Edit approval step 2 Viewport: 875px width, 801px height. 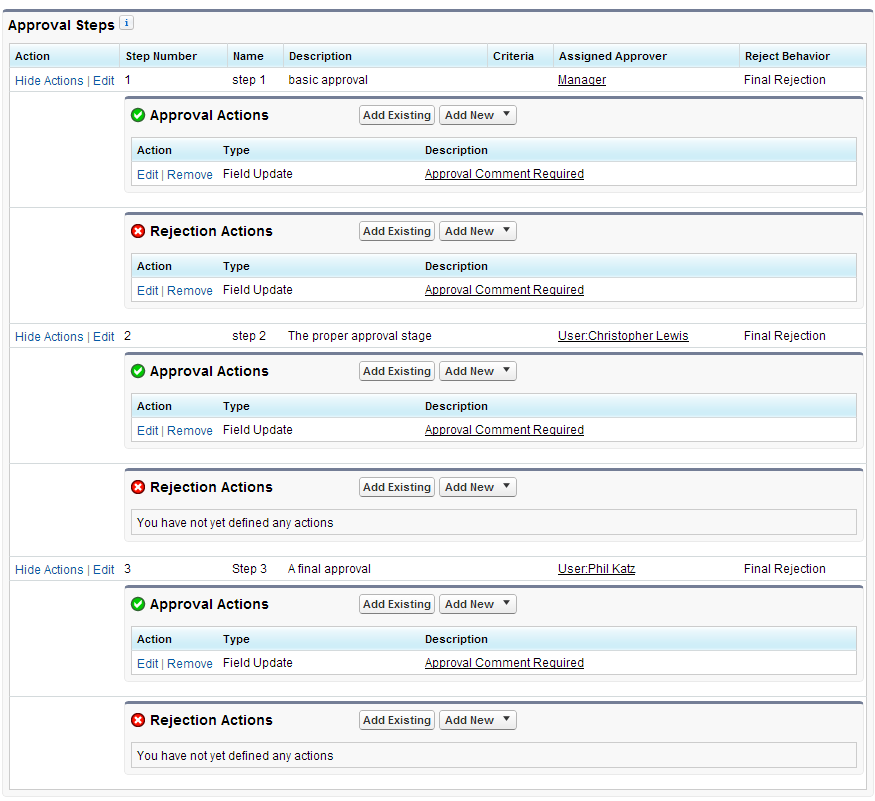point(104,337)
